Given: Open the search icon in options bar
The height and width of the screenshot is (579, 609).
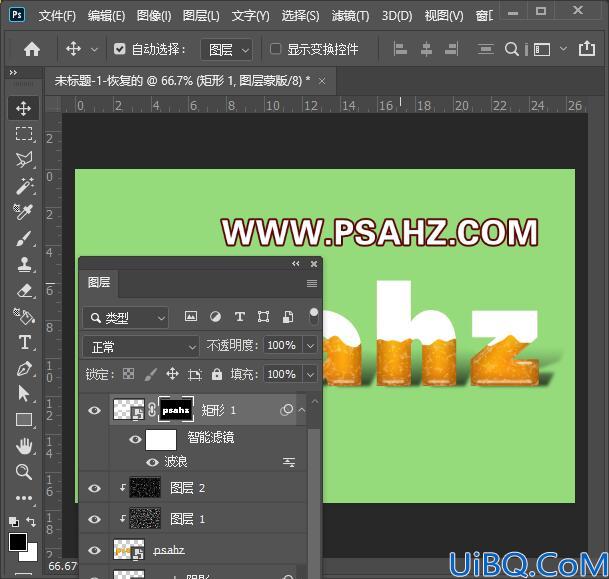Looking at the screenshot, I should 512,49.
